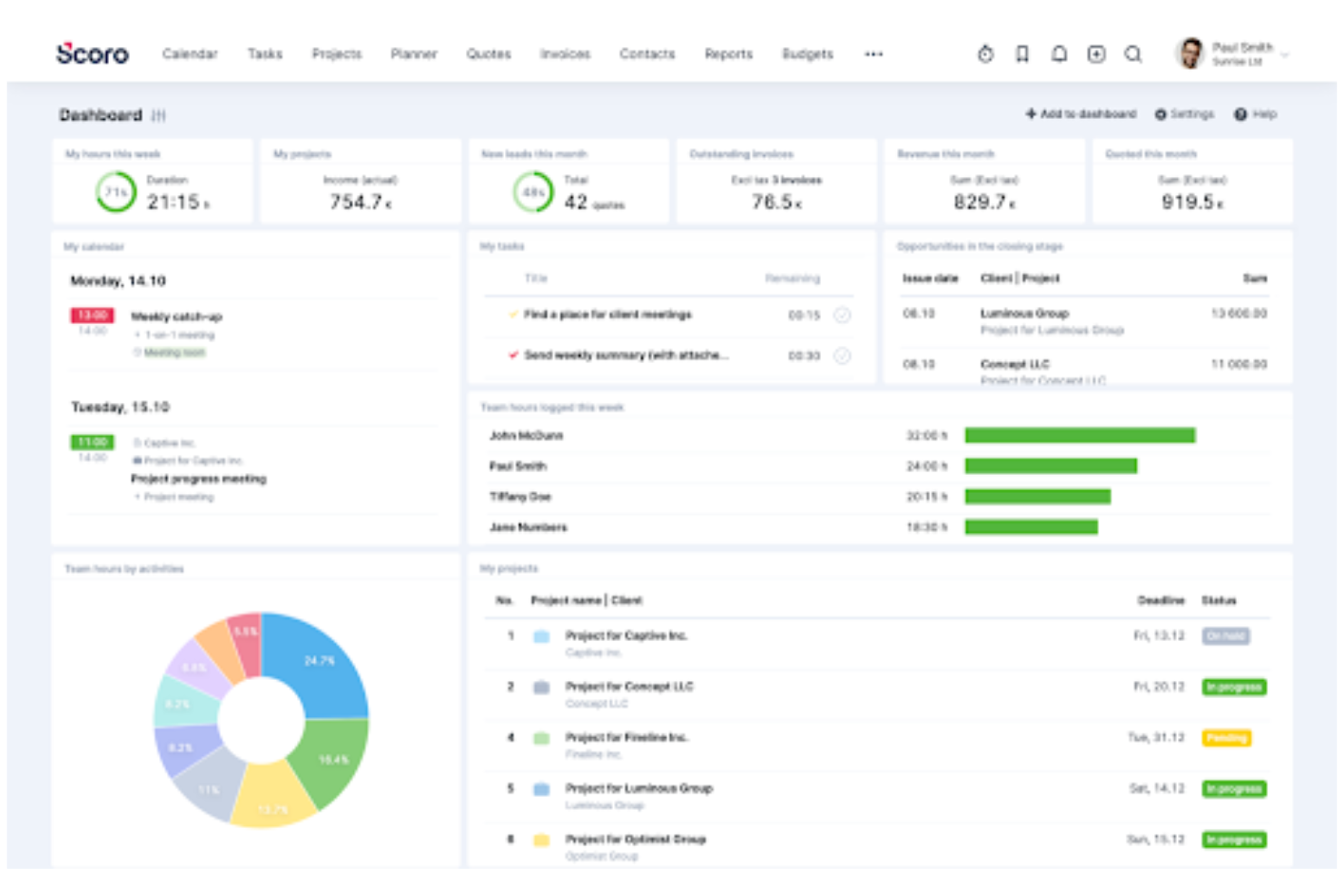Click the quick add plus icon

point(1096,54)
